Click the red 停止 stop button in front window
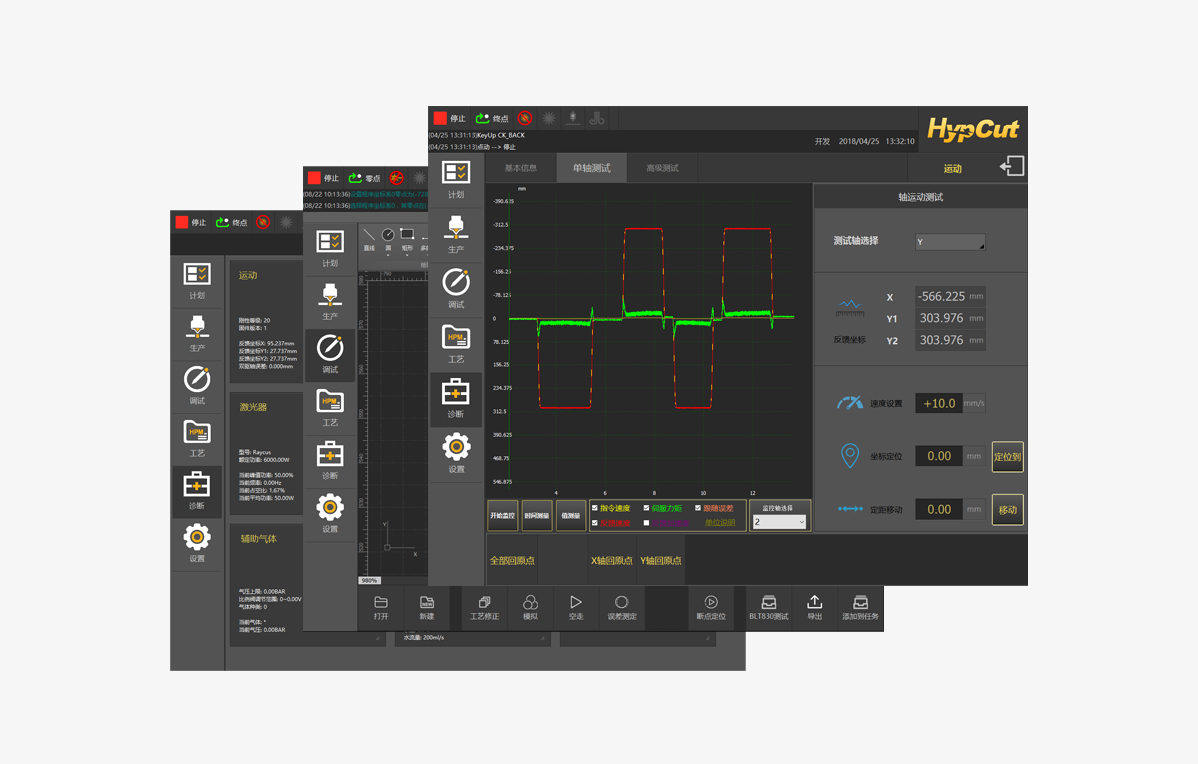Viewport: 1198px width, 764px height. point(440,118)
